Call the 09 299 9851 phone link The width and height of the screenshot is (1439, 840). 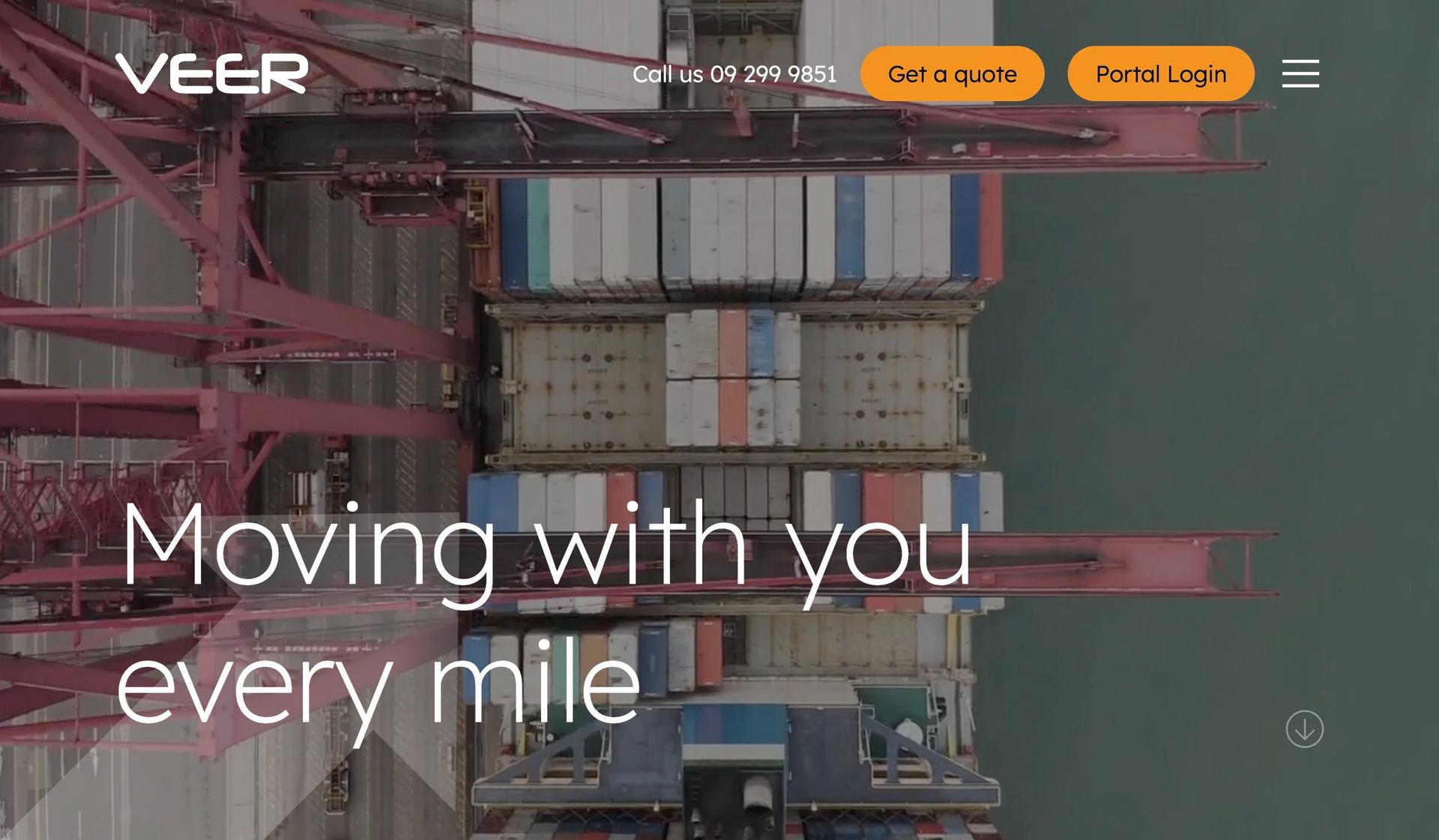point(773,74)
